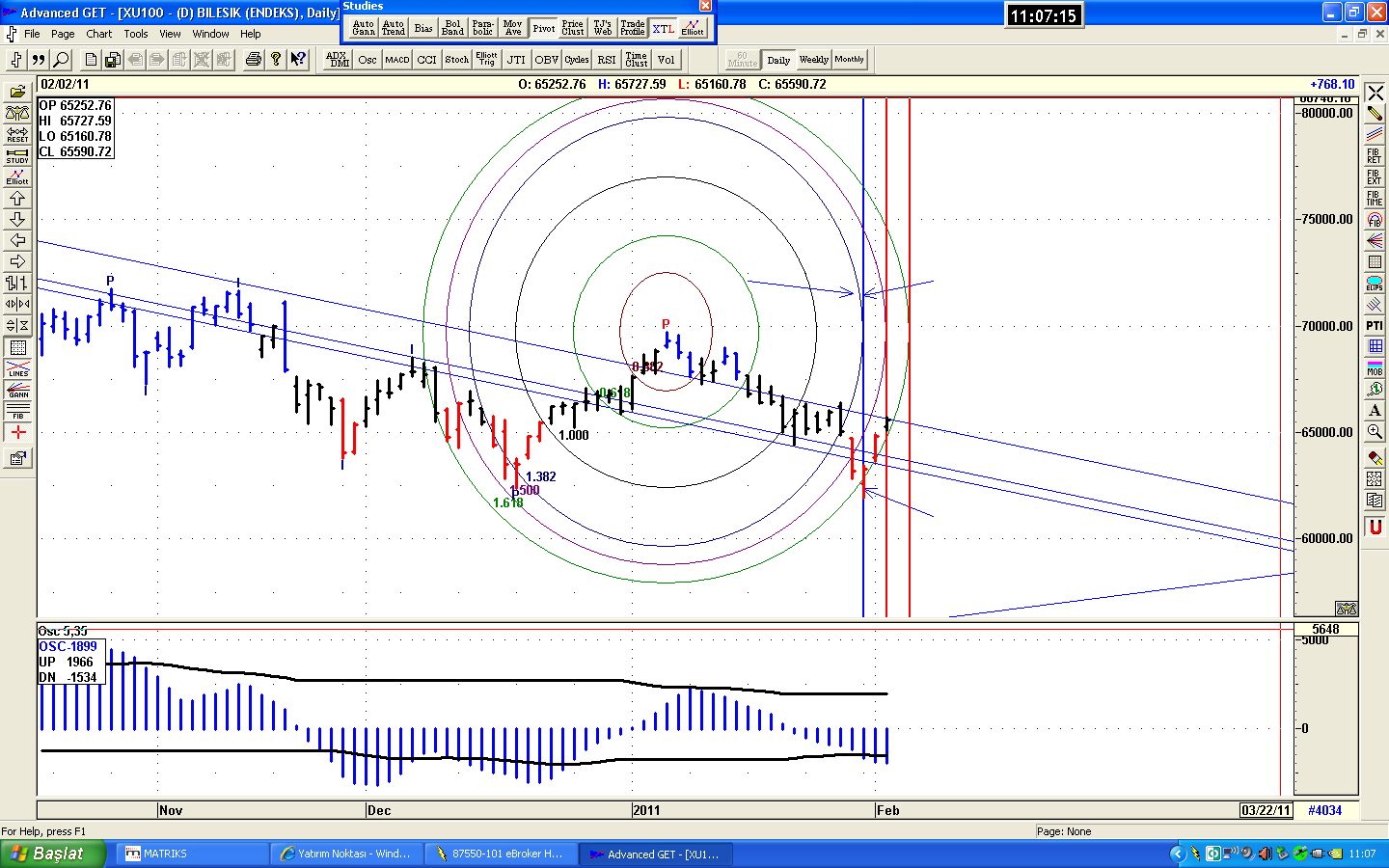Screen dimensions: 1389x868
Task: Click the GANN lines tool in left sidebar
Action: (17, 390)
